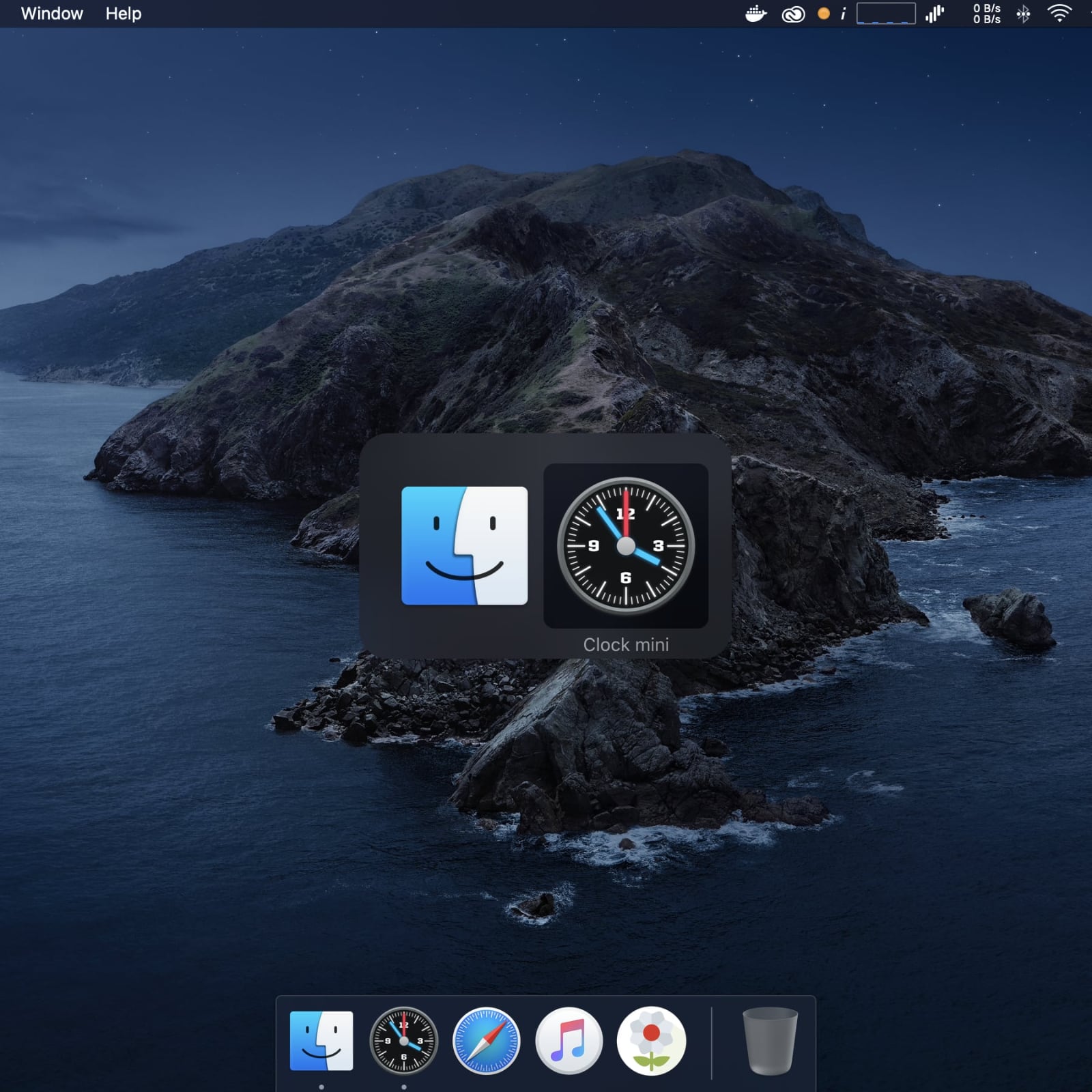Click the audio bars menu bar icon
Image resolution: width=1092 pixels, height=1092 pixels.
click(934, 14)
